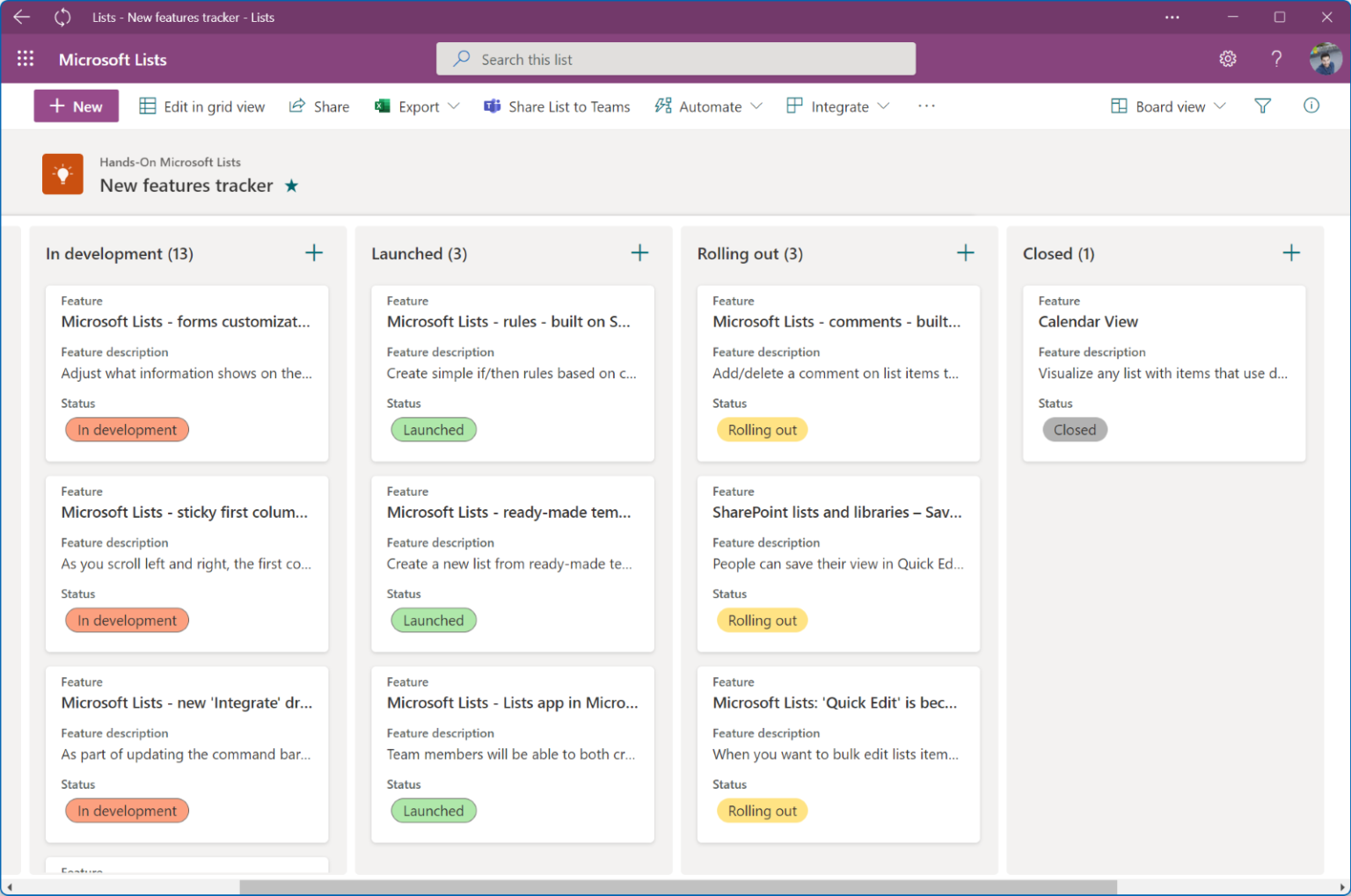Image resolution: width=1351 pixels, height=896 pixels.
Task: Click the gray Closed status pill
Action: click(x=1075, y=430)
